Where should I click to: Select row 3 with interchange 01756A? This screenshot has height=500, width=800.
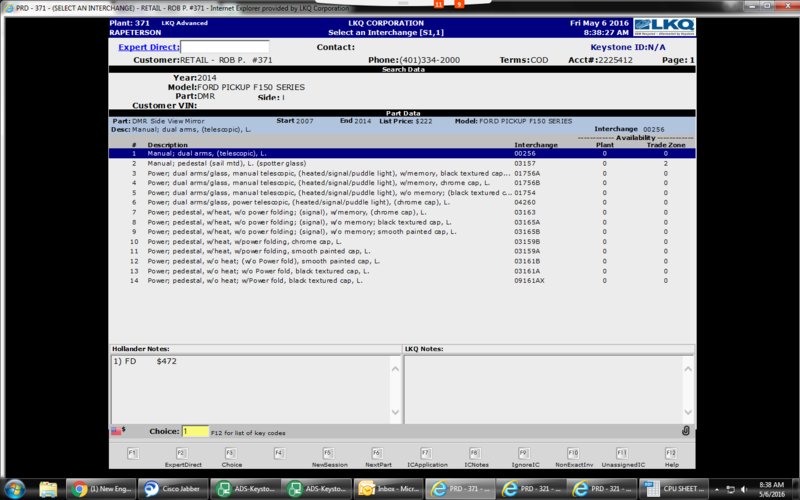pos(402,173)
